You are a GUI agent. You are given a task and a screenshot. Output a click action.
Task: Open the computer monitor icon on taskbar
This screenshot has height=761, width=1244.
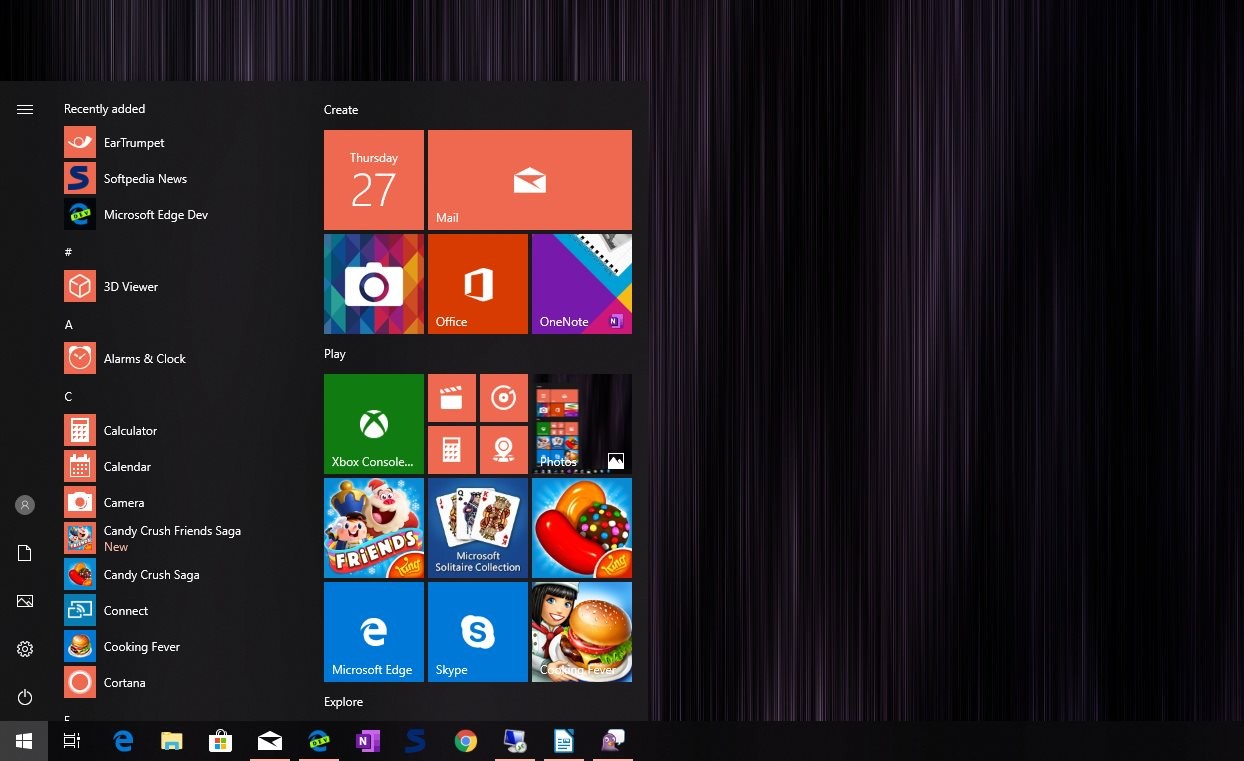[515, 741]
